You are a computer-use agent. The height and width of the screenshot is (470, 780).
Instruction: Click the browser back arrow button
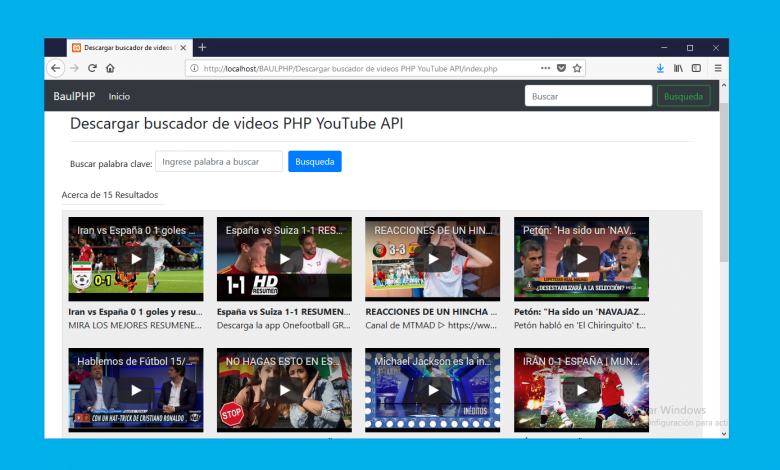coord(56,68)
